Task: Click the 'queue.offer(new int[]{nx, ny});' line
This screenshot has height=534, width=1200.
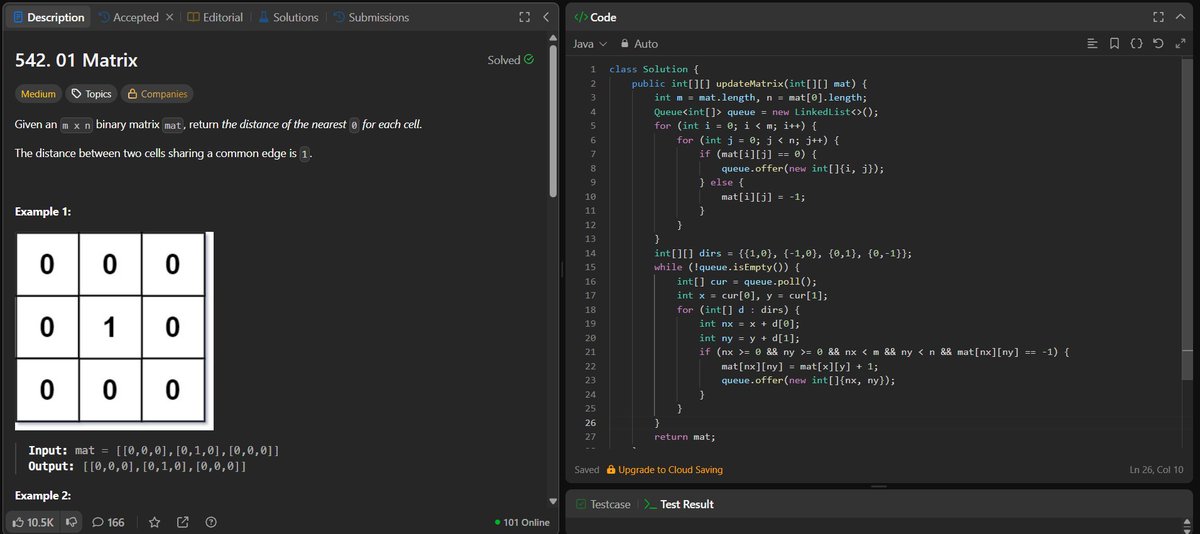Action: point(808,380)
